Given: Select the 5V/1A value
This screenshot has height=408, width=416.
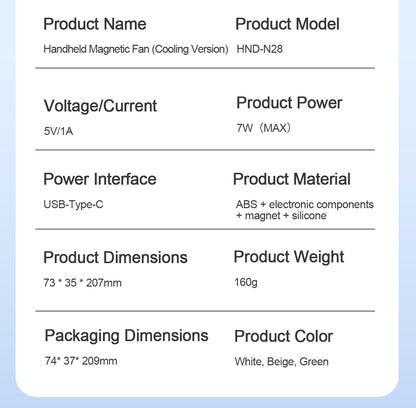Looking at the screenshot, I should tap(58, 131).
